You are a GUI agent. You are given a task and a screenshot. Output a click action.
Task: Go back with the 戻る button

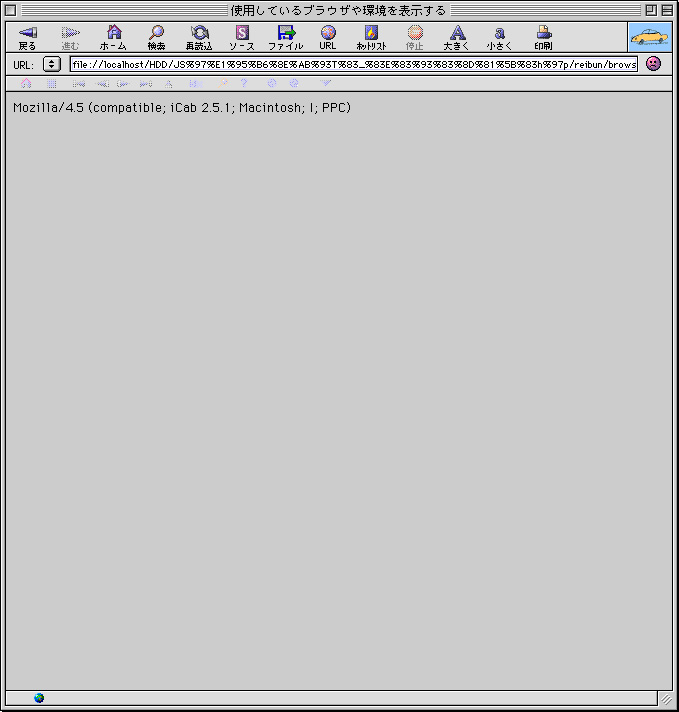(27, 37)
